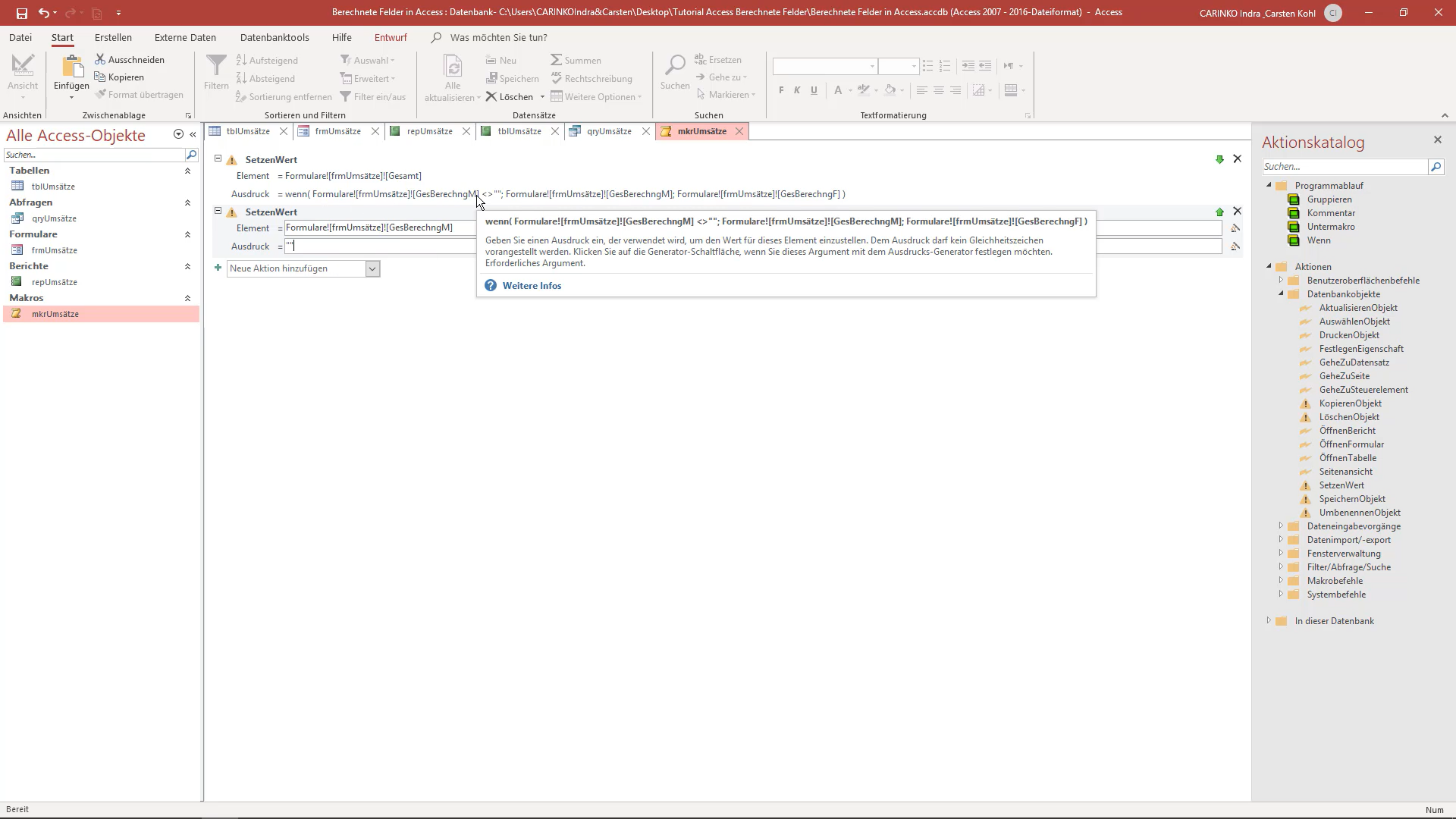
Task: Expand the Dateneingabevorgänge folder
Action: (x=1281, y=526)
